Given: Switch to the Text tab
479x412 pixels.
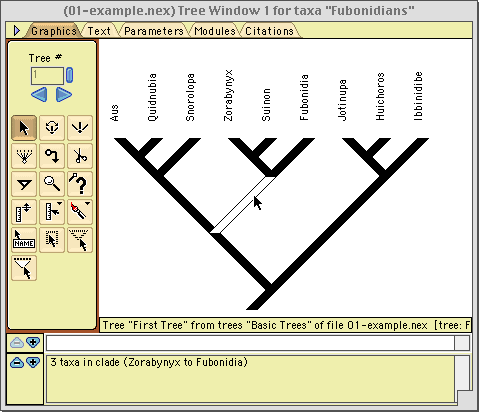Looking at the screenshot, I should pyautogui.click(x=99, y=31).
